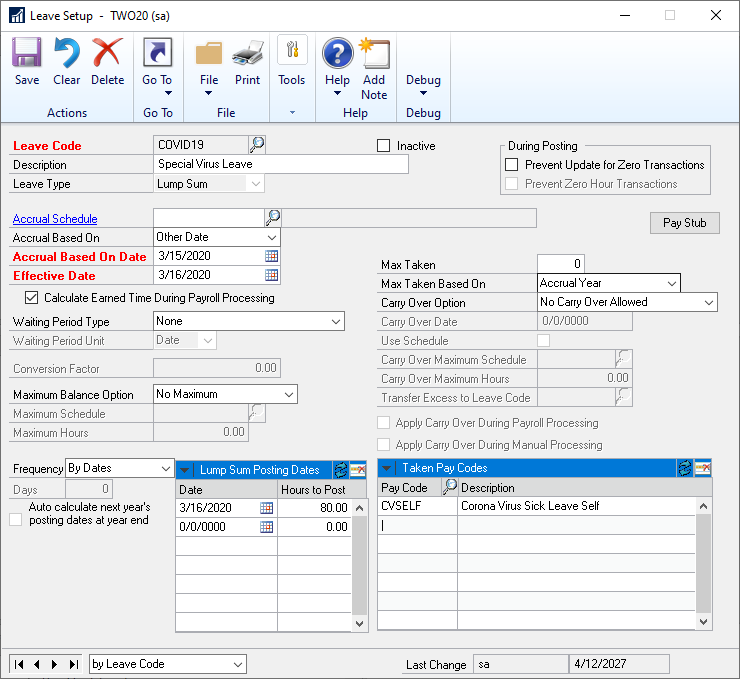
Task: Toggle Auto calculate next year's posting dates
Action: 16,520
